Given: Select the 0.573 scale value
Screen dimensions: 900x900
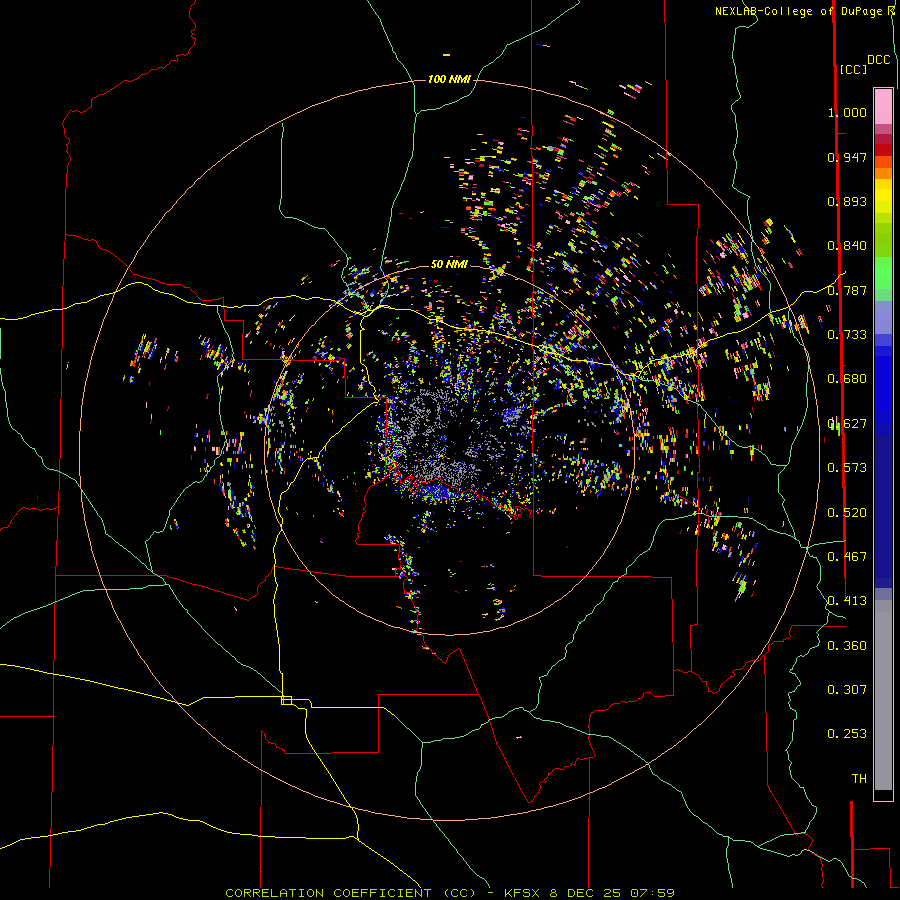Looking at the screenshot, I should (847, 468).
